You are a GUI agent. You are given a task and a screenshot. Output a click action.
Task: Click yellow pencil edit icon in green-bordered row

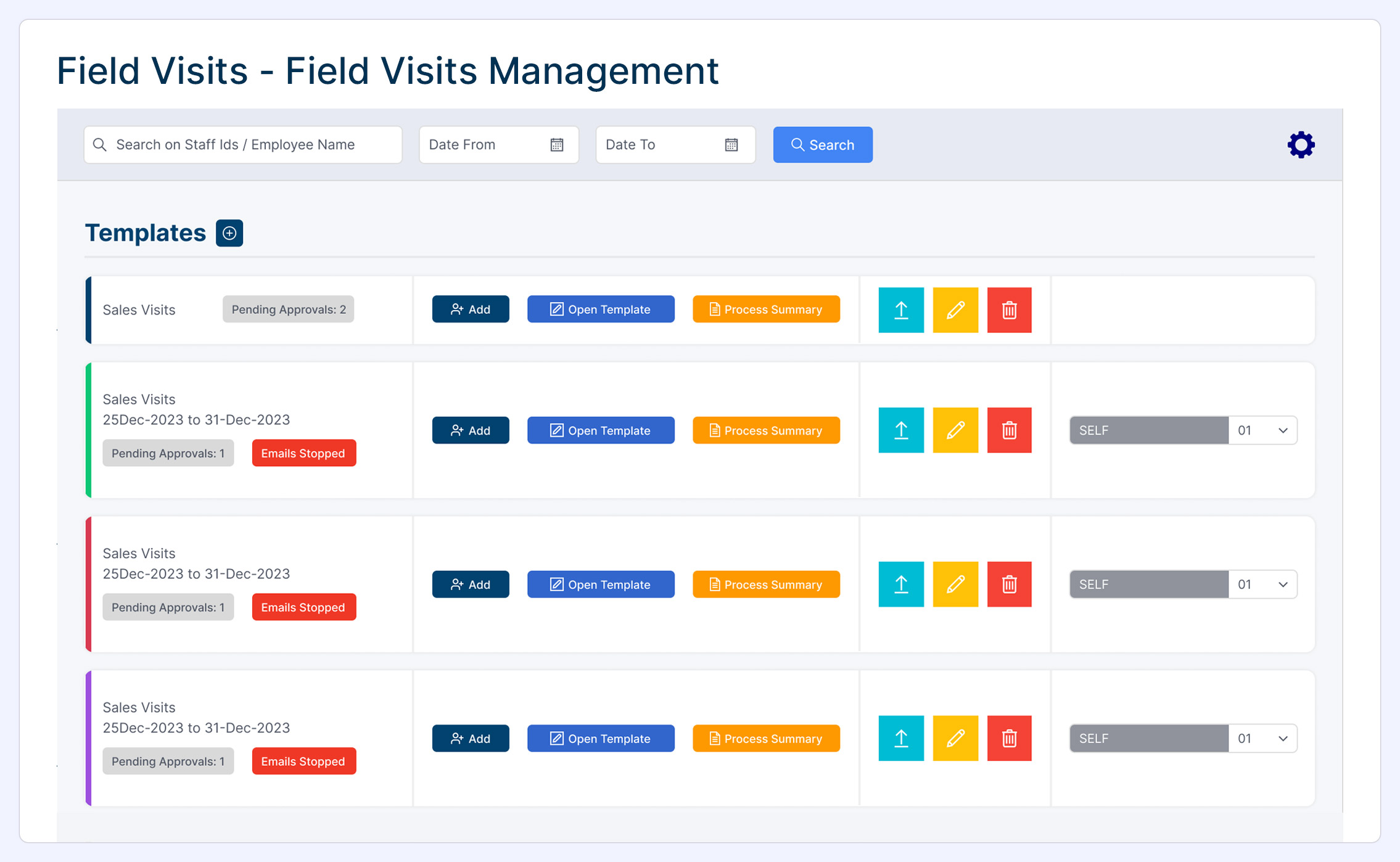click(955, 430)
